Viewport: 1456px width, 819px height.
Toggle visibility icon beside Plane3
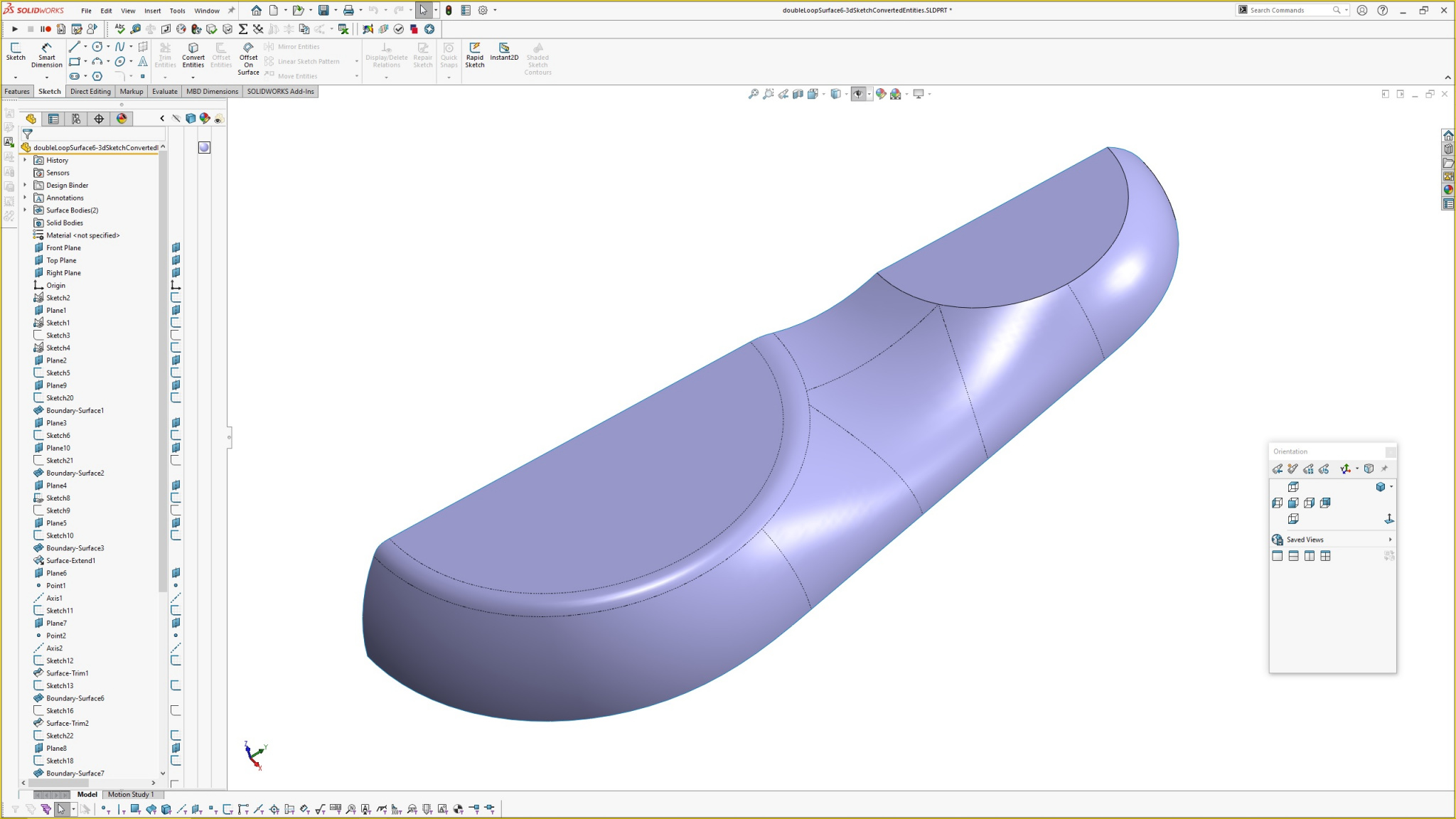[x=176, y=423]
